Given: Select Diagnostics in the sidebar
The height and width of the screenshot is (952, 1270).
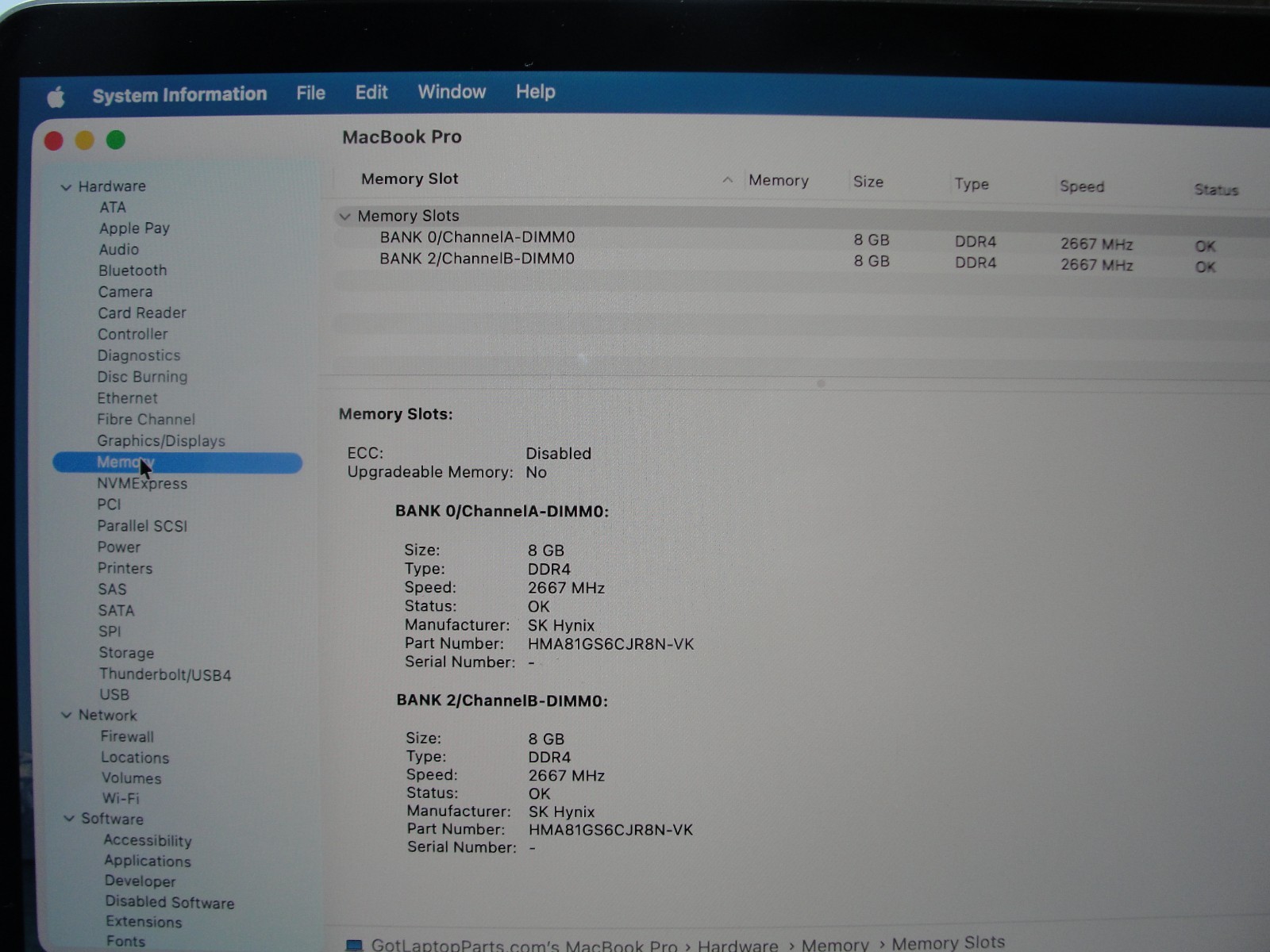Looking at the screenshot, I should (139, 355).
